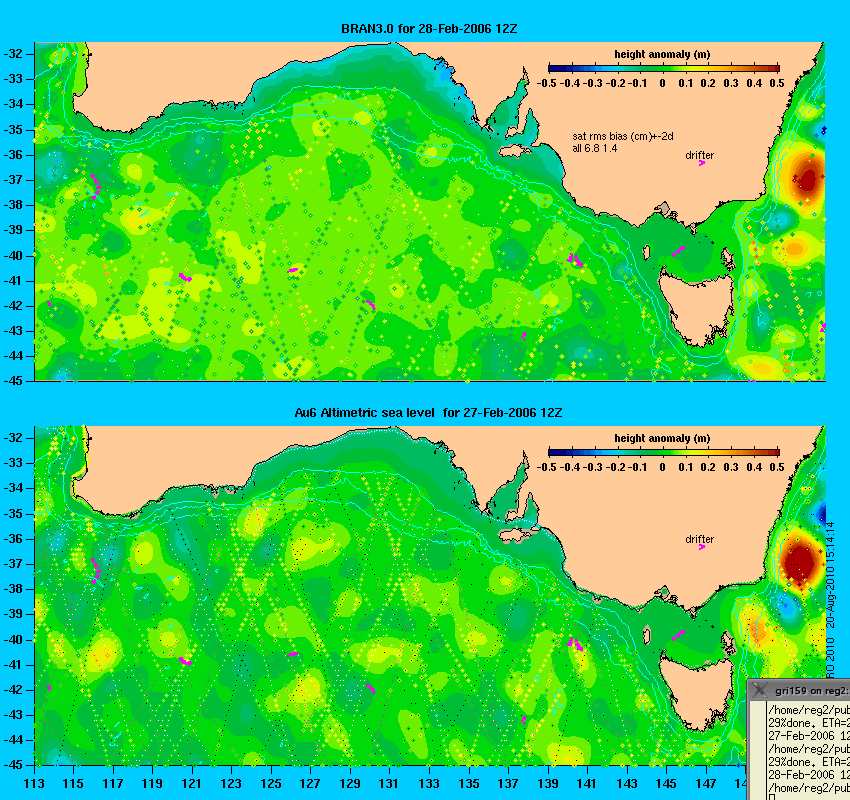The image size is (850, 800).
Task: Select the 'gri159 on reg2:' terminal title bar
Action: 799,690
